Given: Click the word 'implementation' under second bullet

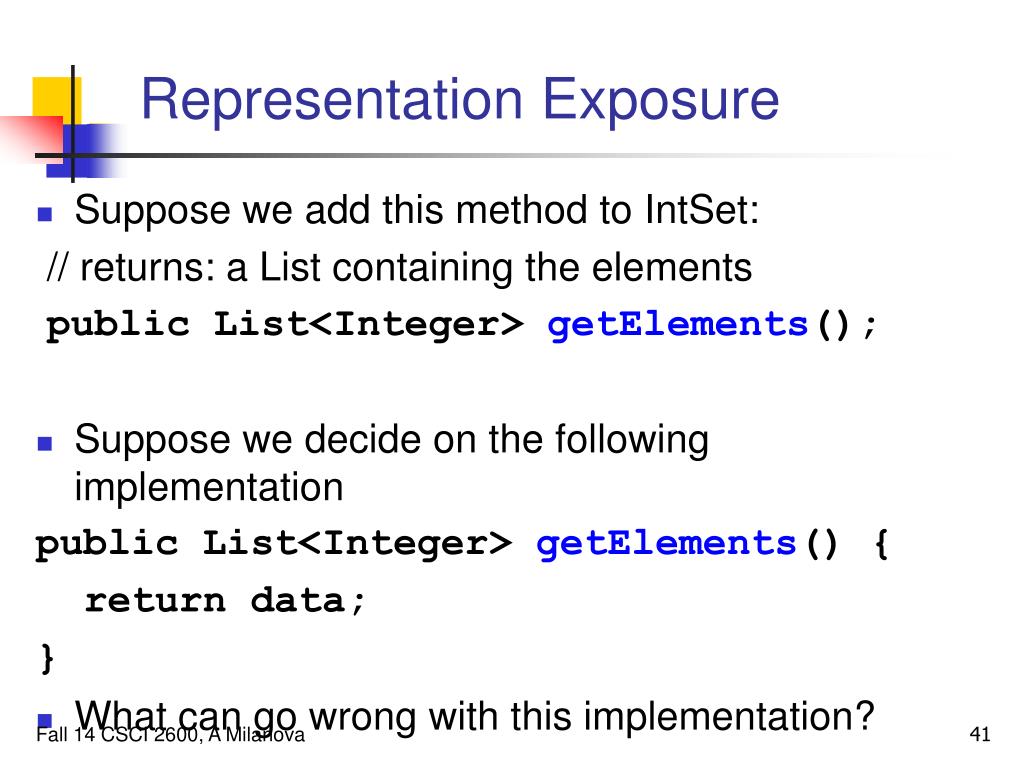Looking at the screenshot, I should [x=209, y=487].
